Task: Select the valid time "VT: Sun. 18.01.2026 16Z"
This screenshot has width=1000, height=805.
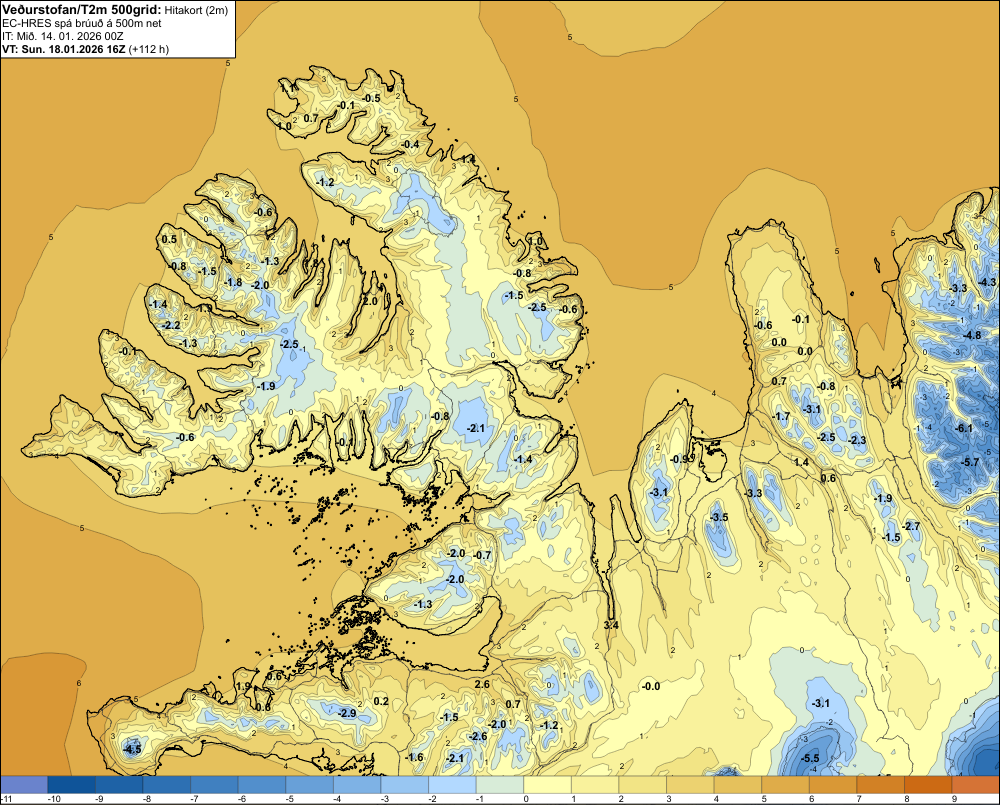Action: [64, 49]
